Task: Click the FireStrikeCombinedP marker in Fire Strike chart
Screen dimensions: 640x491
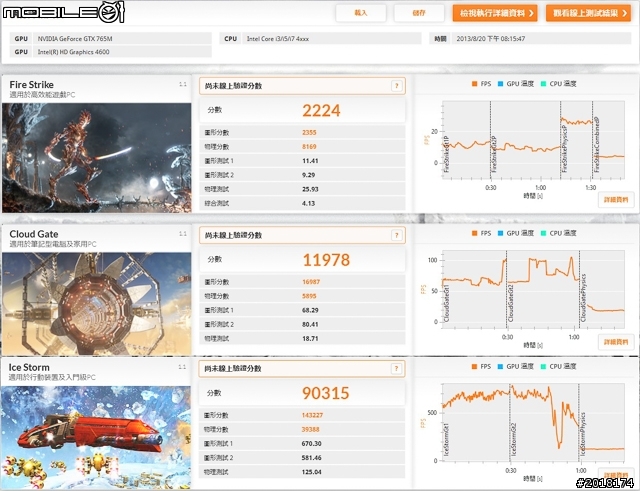Action: (x=596, y=144)
